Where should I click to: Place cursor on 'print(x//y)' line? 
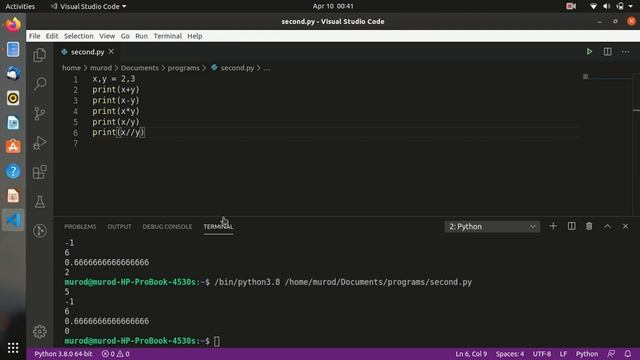point(118,132)
